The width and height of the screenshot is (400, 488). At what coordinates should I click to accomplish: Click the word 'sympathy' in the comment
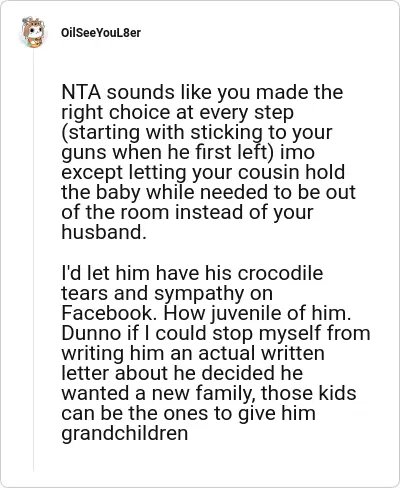(199, 294)
